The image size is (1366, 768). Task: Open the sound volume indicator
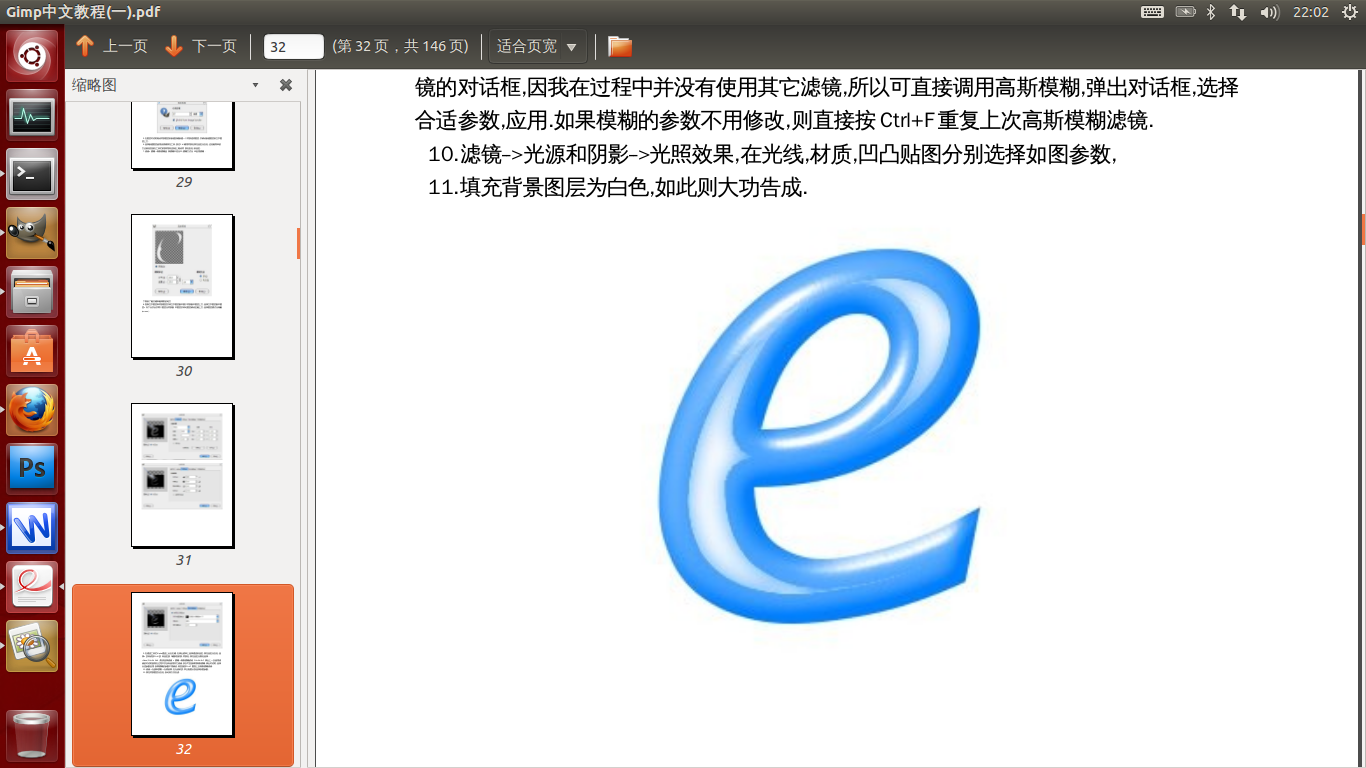[1270, 12]
